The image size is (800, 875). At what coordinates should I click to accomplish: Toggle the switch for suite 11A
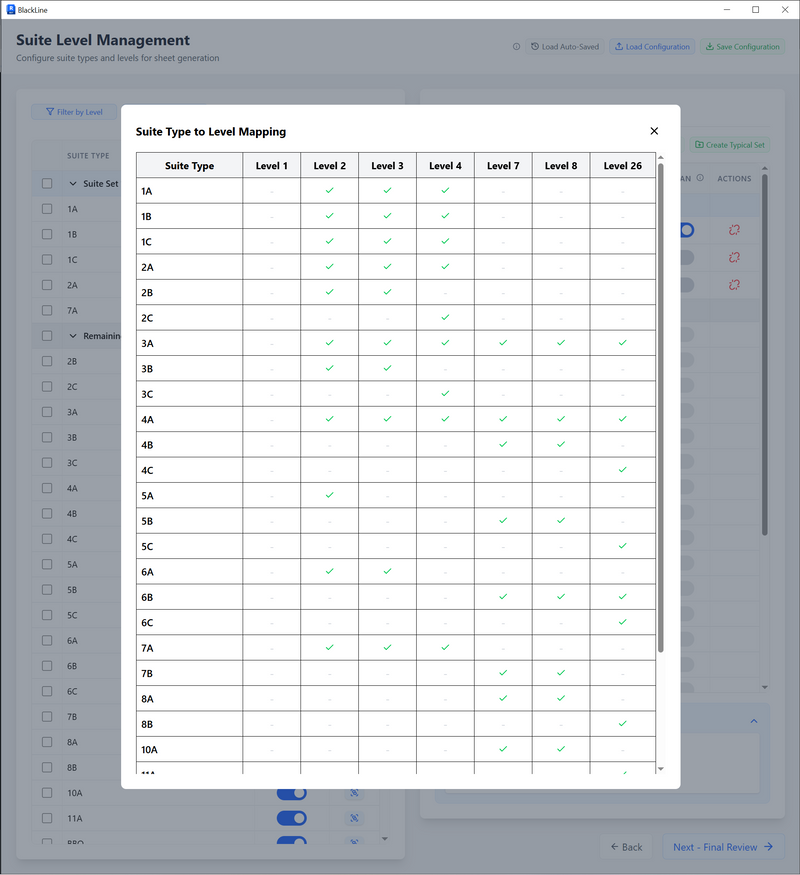click(x=292, y=818)
